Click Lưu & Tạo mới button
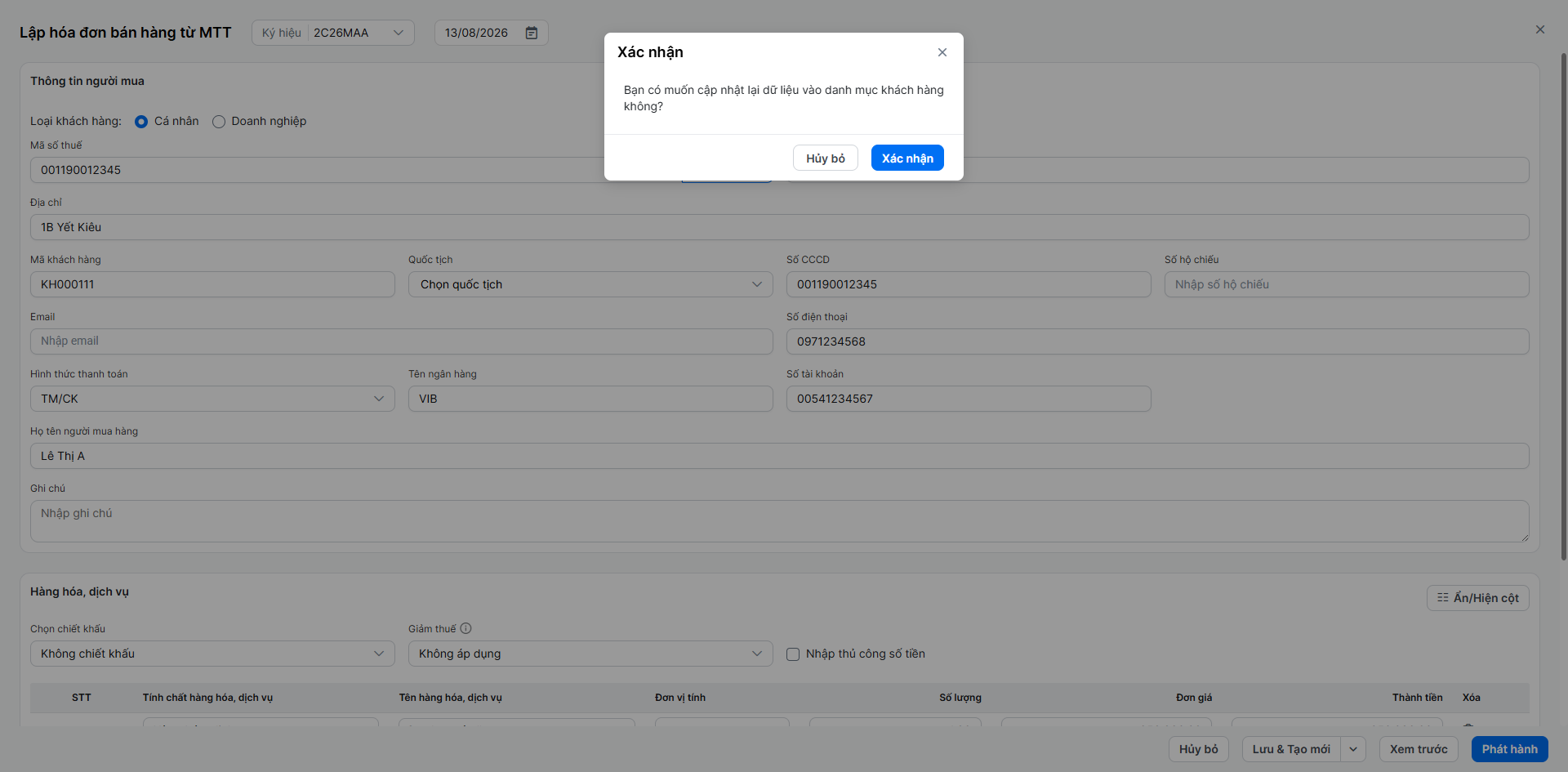Viewport: 1568px width, 772px height. (x=1291, y=749)
